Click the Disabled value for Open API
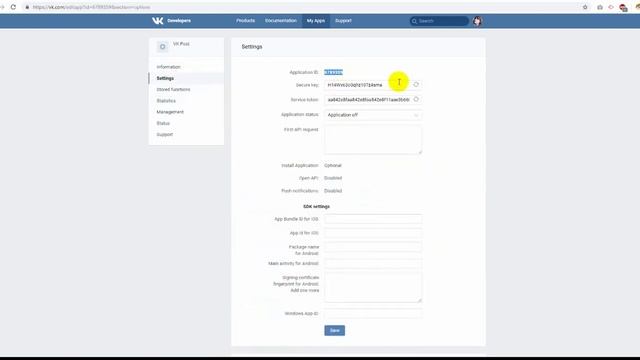The image size is (640, 360). click(333, 178)
